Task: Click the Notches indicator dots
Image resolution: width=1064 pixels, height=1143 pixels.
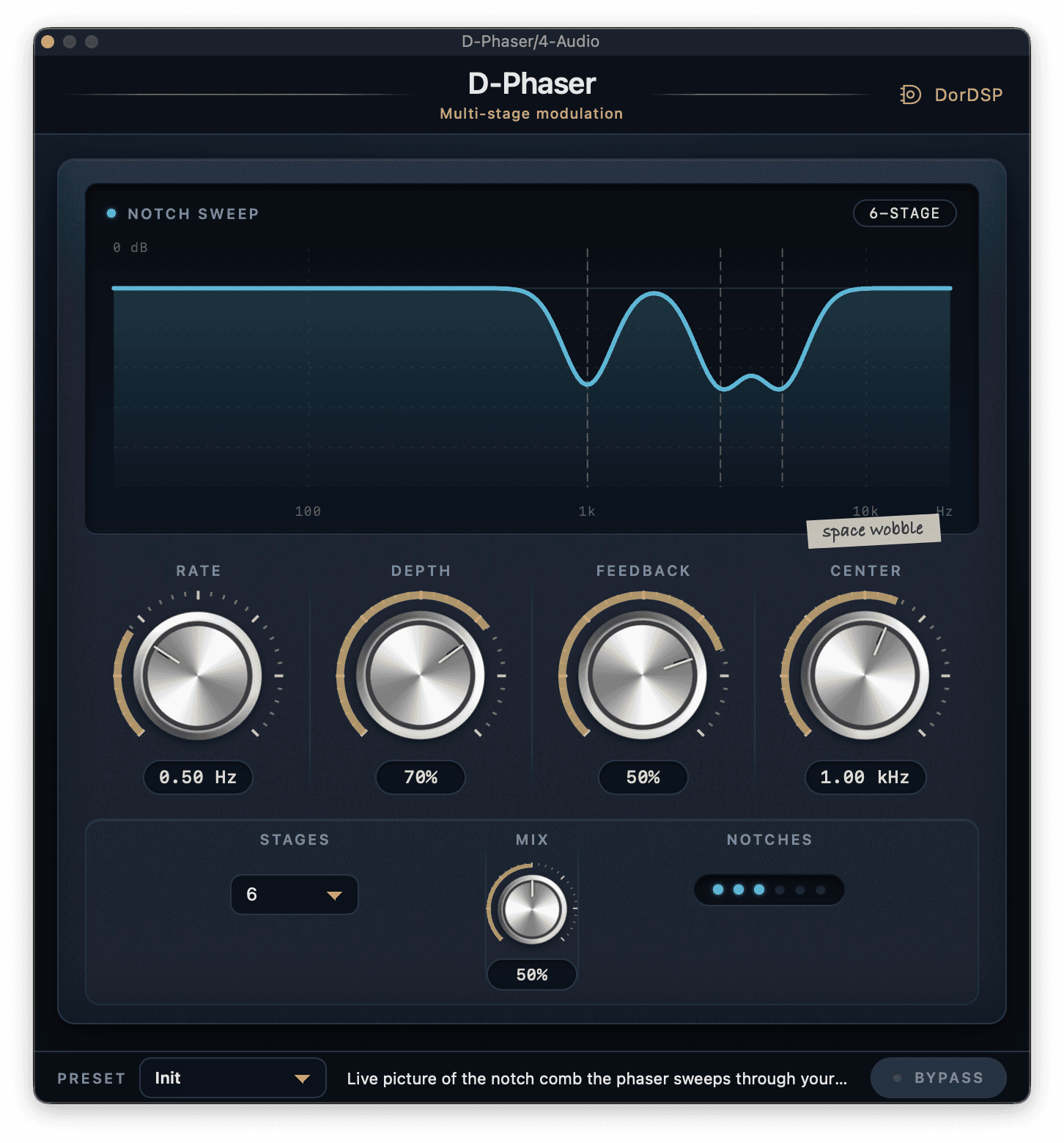Action: coord(769,889)
